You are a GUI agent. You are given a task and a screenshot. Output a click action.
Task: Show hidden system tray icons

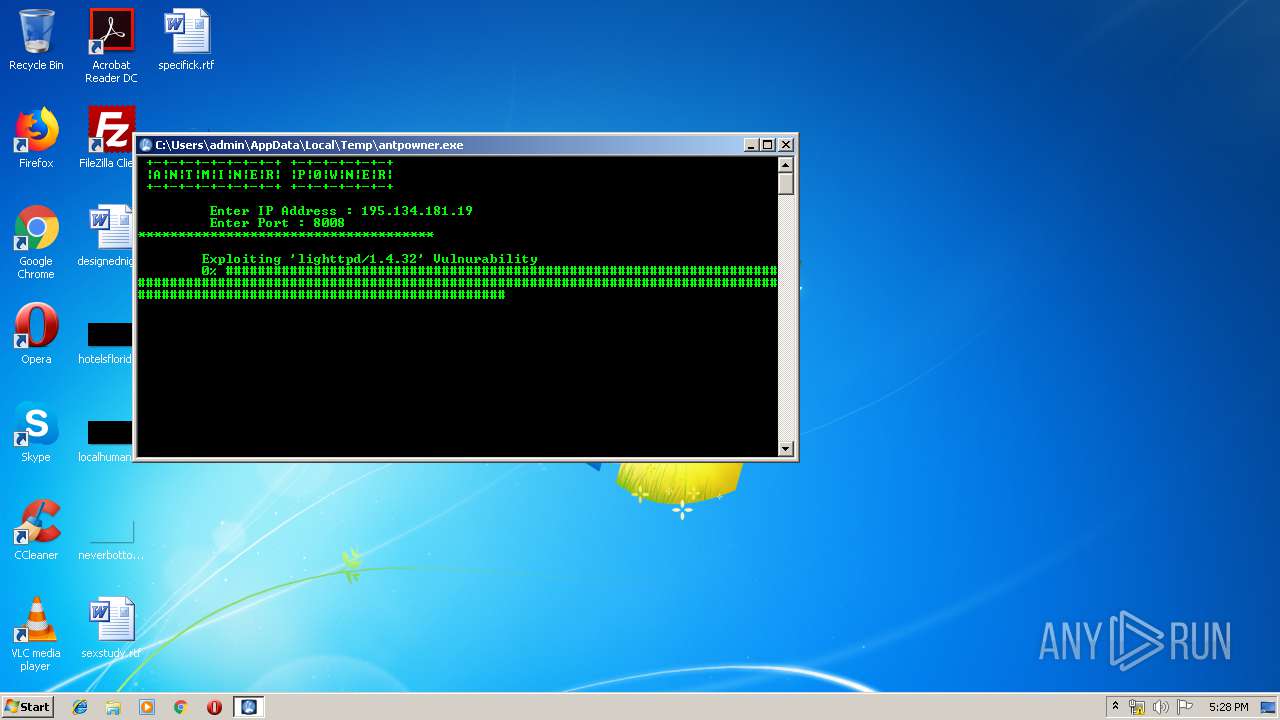[x=1115, y=707]
